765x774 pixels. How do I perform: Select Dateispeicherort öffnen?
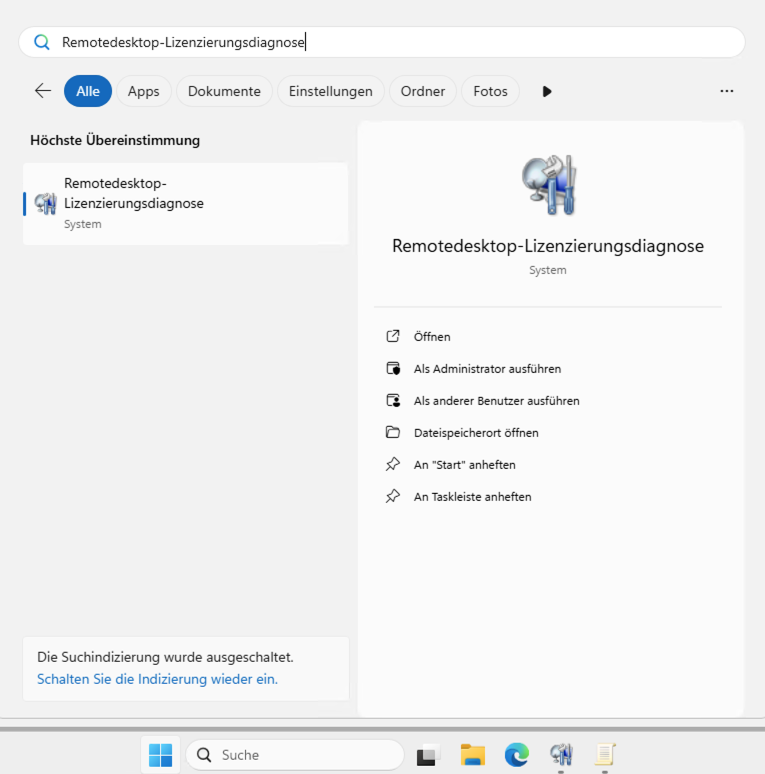tap(476, 433)
